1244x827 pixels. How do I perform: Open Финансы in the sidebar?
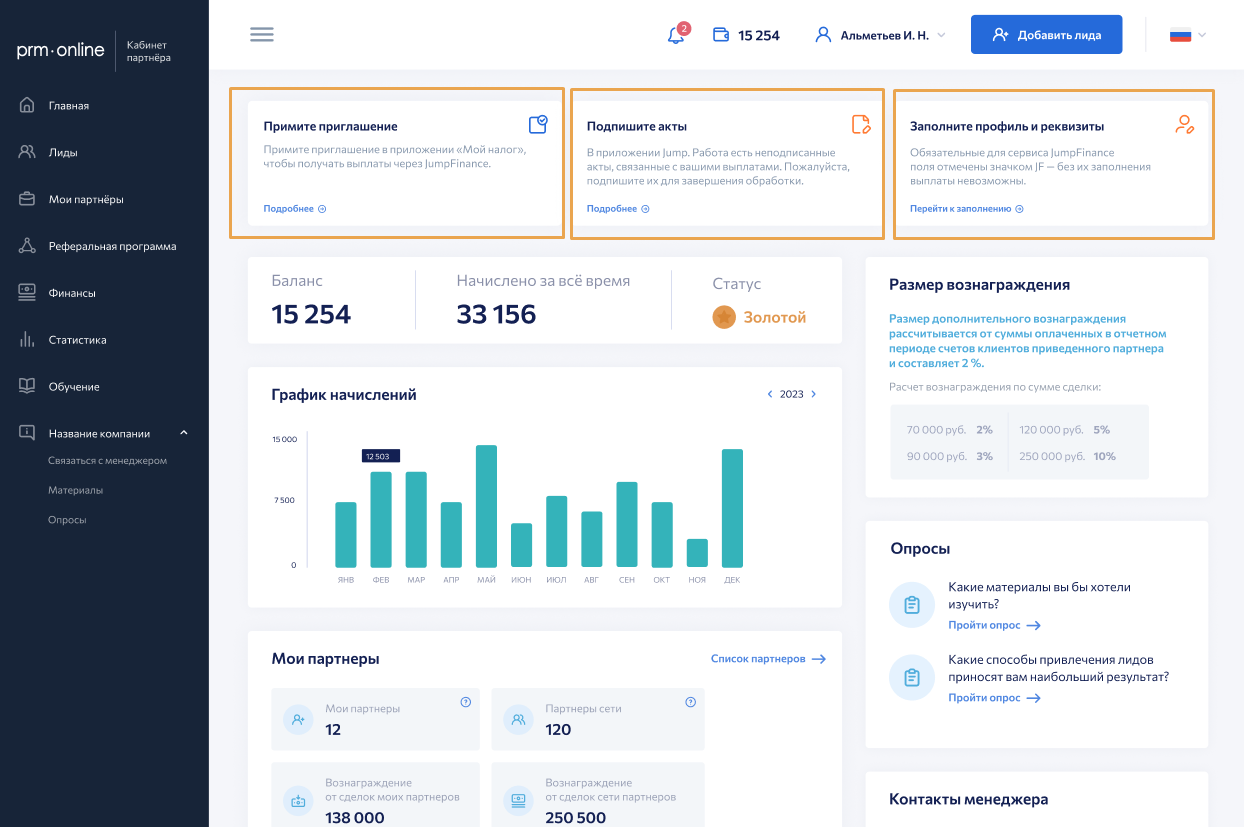pyautogui.click(x=72, y=293)
